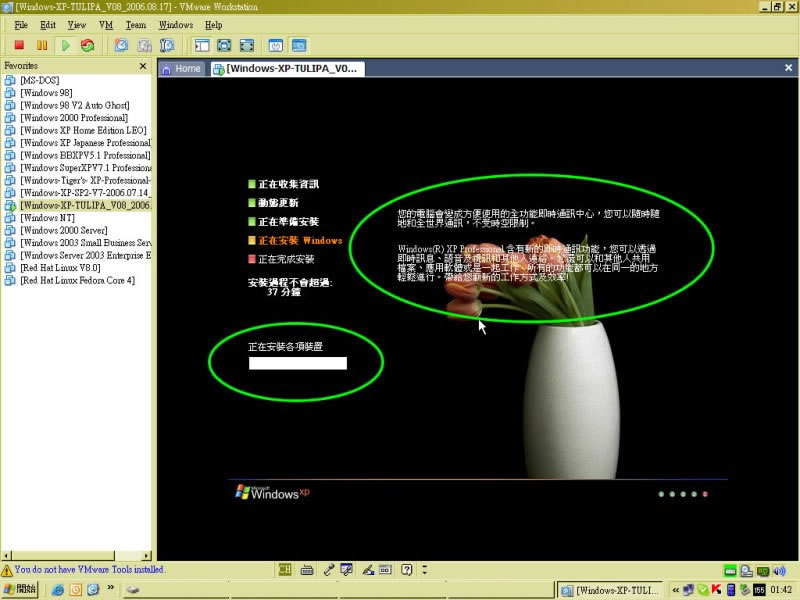
Task: Click the language bar microphone icon
Action: (x=328, y=570)
